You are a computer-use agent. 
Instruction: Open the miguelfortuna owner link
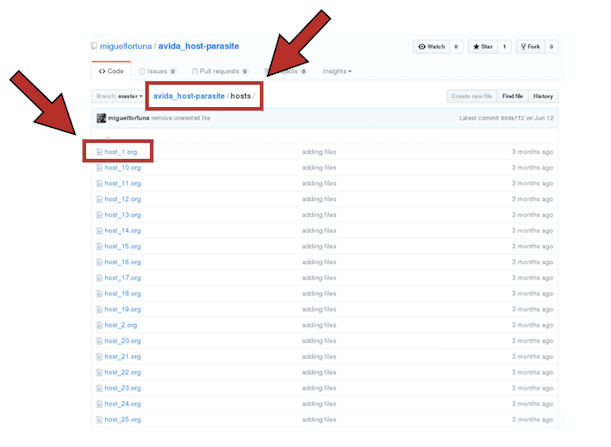click(x=125, y=46)
